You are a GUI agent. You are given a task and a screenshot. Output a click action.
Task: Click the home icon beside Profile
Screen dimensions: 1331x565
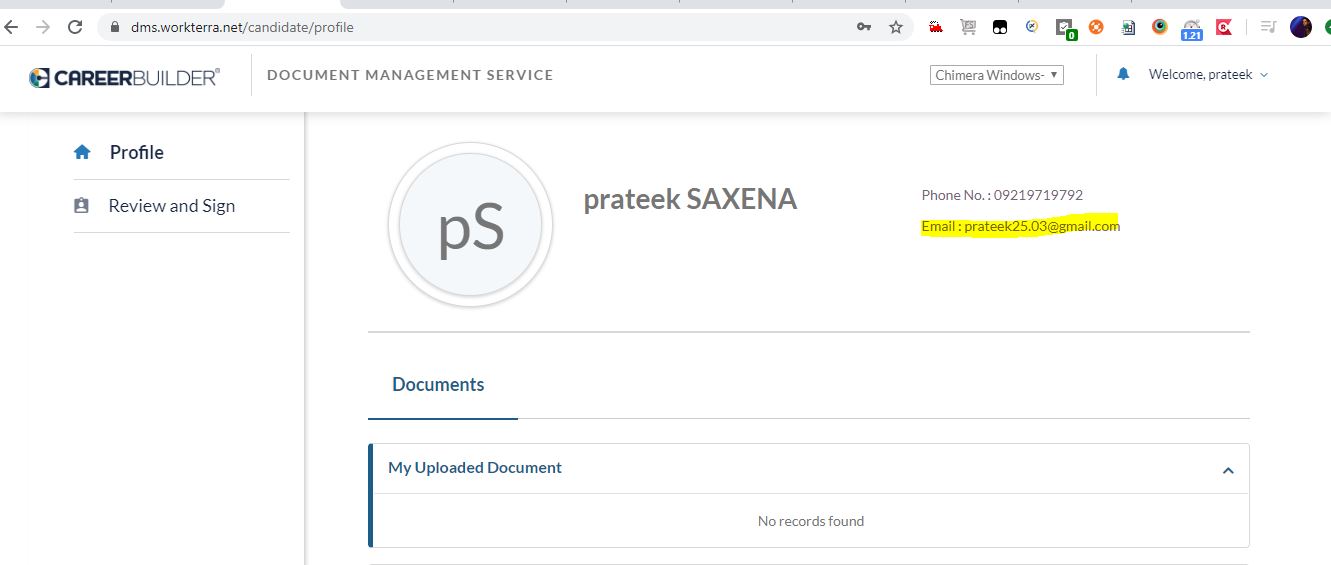tap(82, 153)
